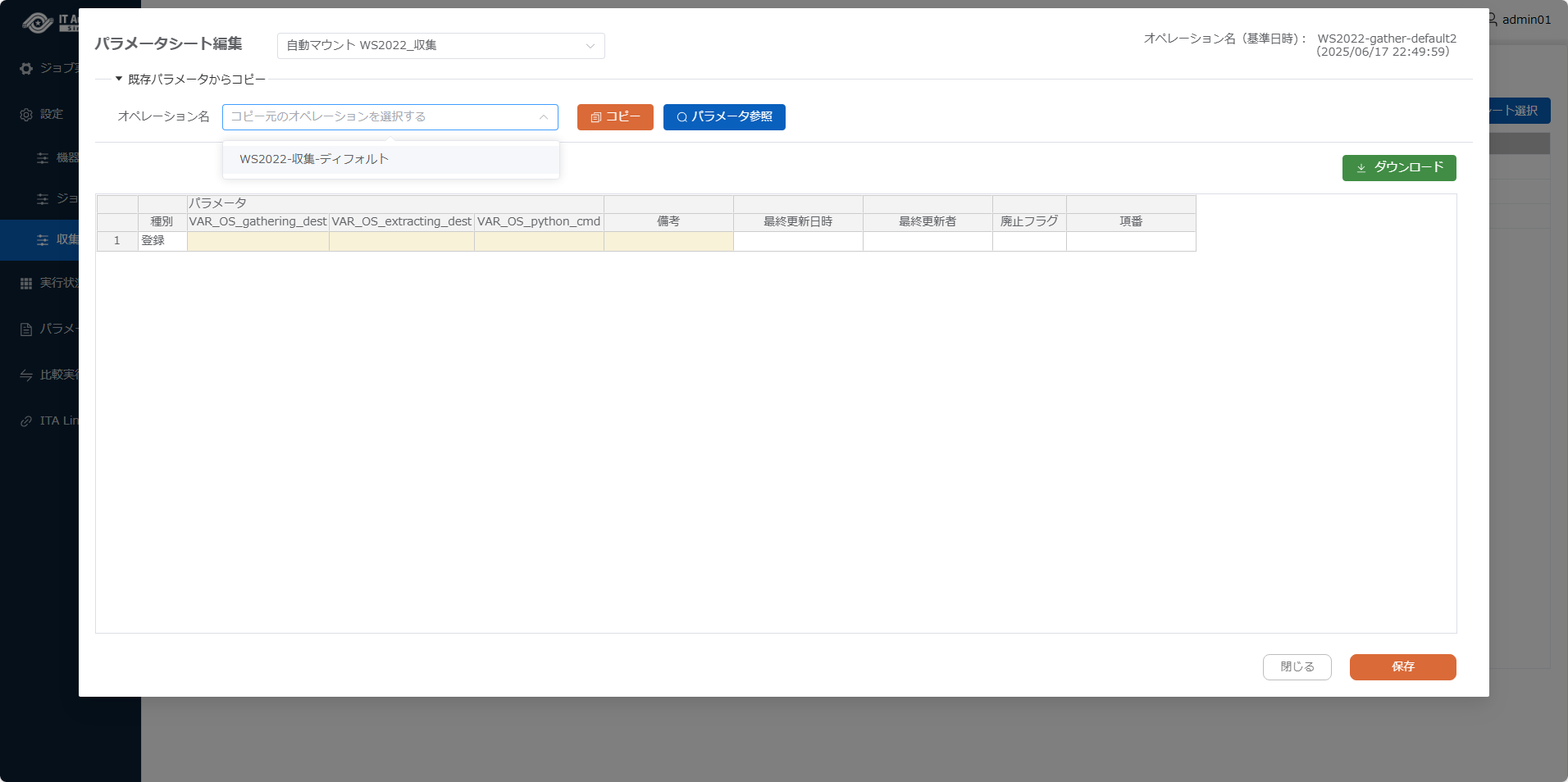
Task: Save the sheet with 保存 button
Action: (x=1402, y=667)
